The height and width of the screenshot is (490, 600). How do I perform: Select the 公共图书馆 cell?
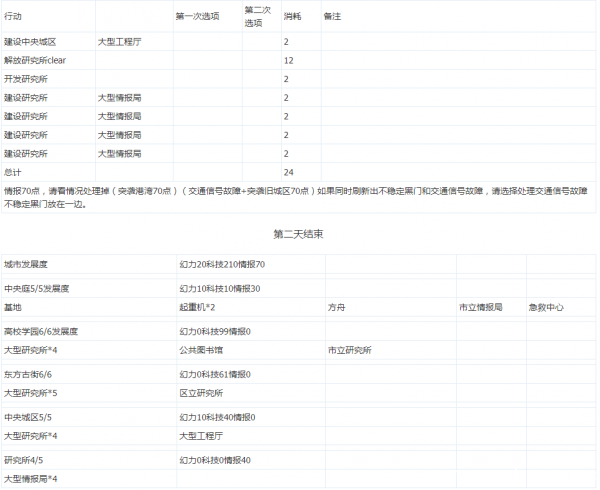pos(200,350)
